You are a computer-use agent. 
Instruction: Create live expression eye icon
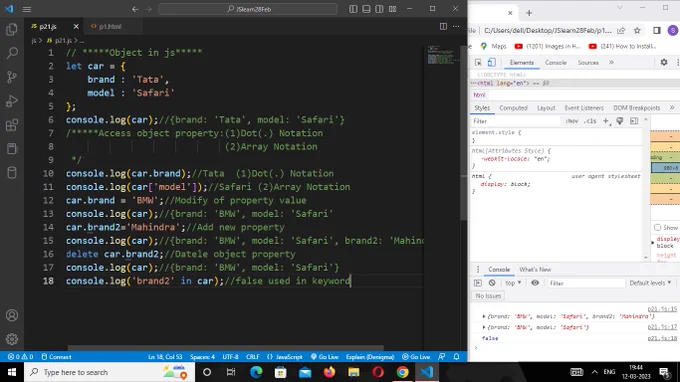pos(535,283)
